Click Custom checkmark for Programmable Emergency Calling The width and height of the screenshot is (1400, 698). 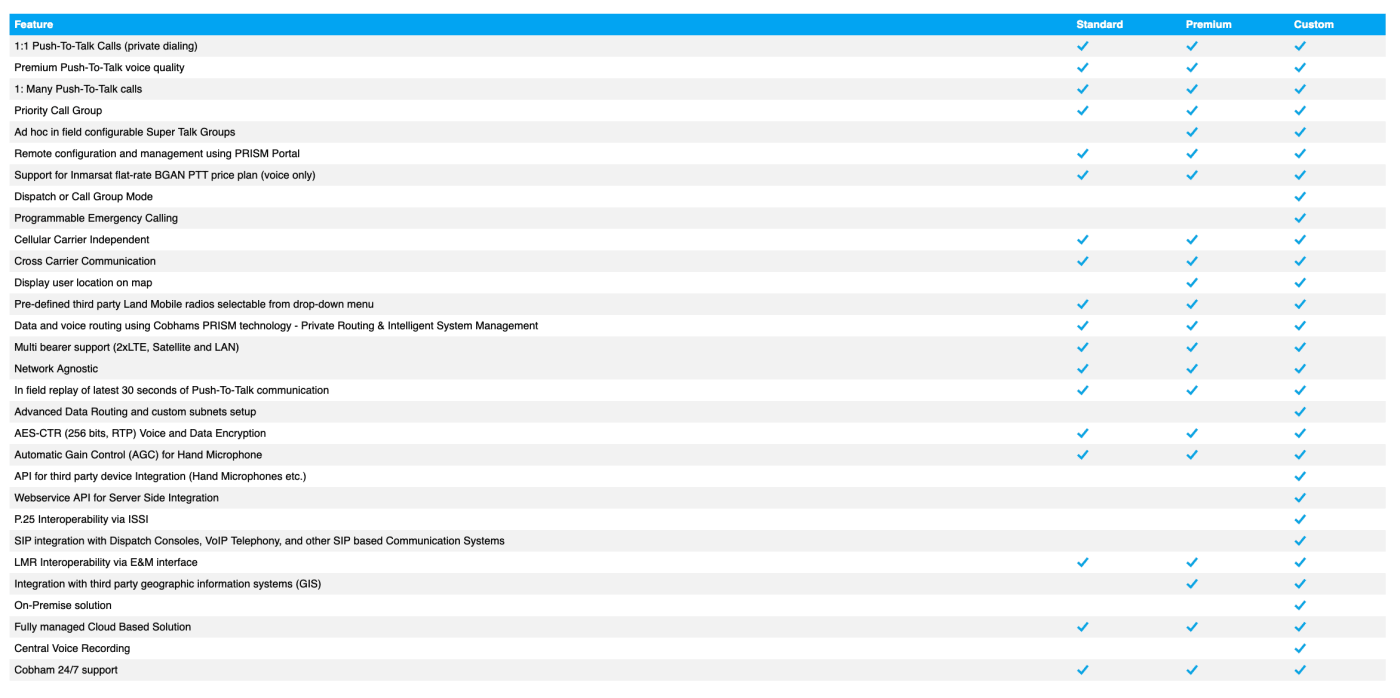pos(1300,218)
